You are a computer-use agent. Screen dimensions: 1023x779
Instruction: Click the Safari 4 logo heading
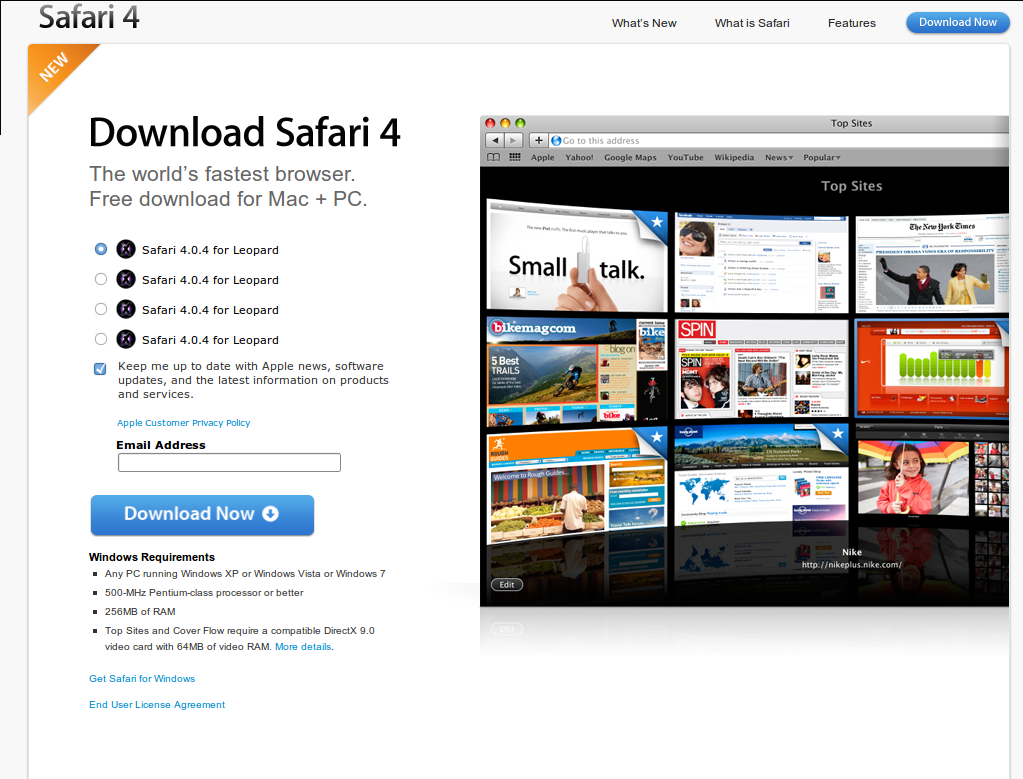89,17
